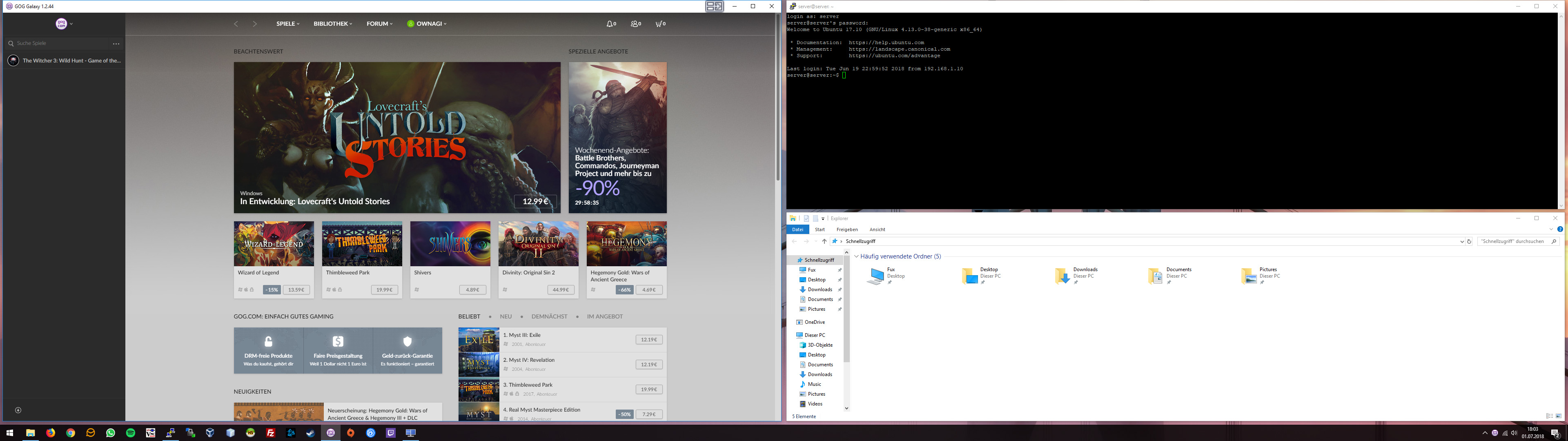This screenshot has height=441, width=1568.
Task: Launch FileZilla from the taskbar
Action: pyautogui.click(x=271, y=433)
